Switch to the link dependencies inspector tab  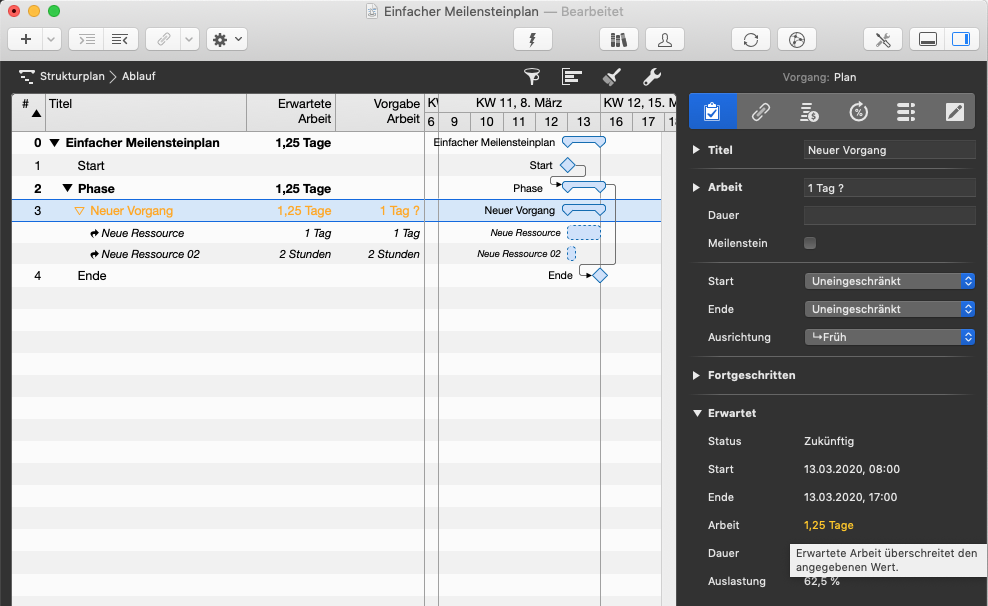[x=761, y=111]
